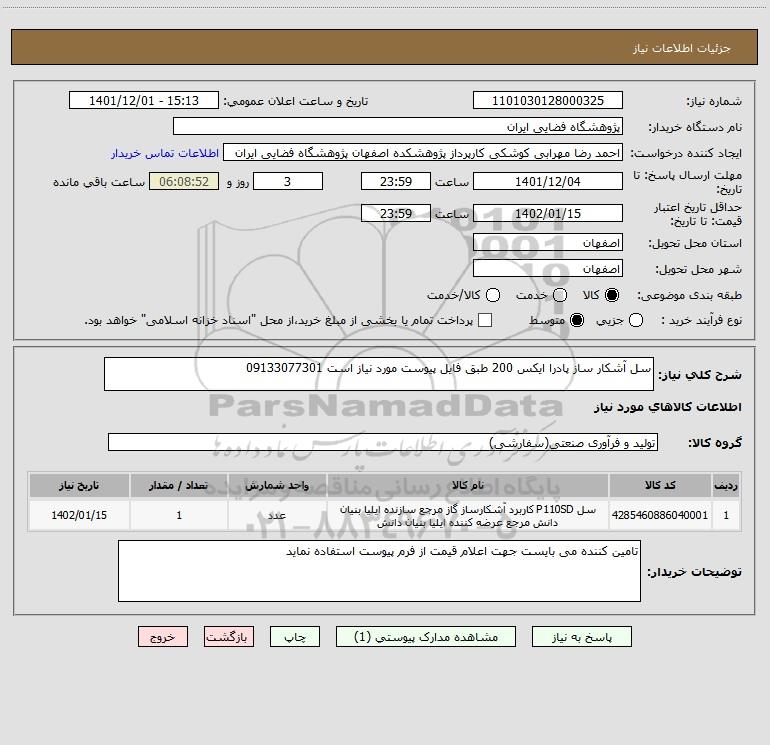Click the بازگشت back button

[x=229, y=637]
